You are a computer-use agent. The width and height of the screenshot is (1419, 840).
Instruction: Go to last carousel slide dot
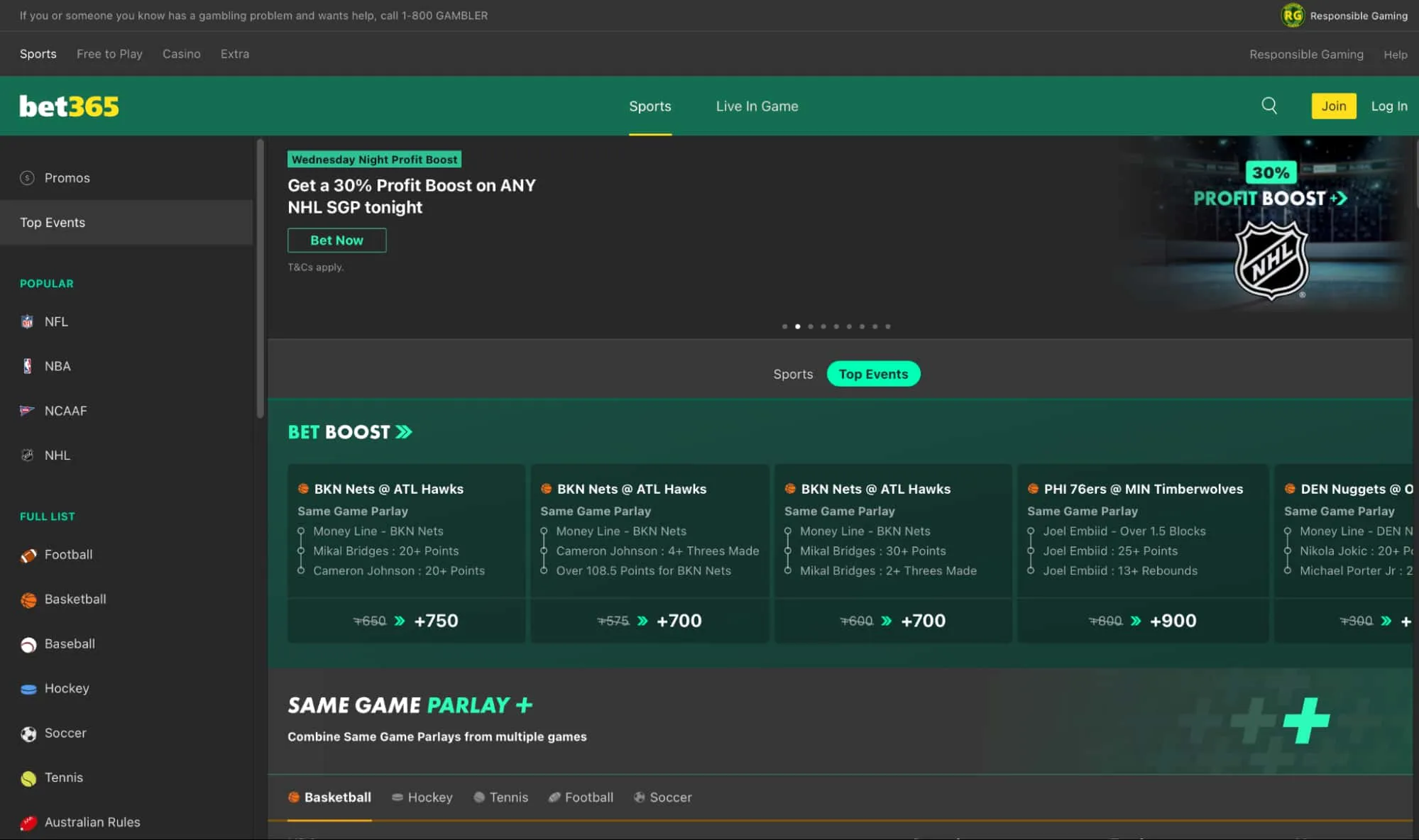(x=888, y=326)
